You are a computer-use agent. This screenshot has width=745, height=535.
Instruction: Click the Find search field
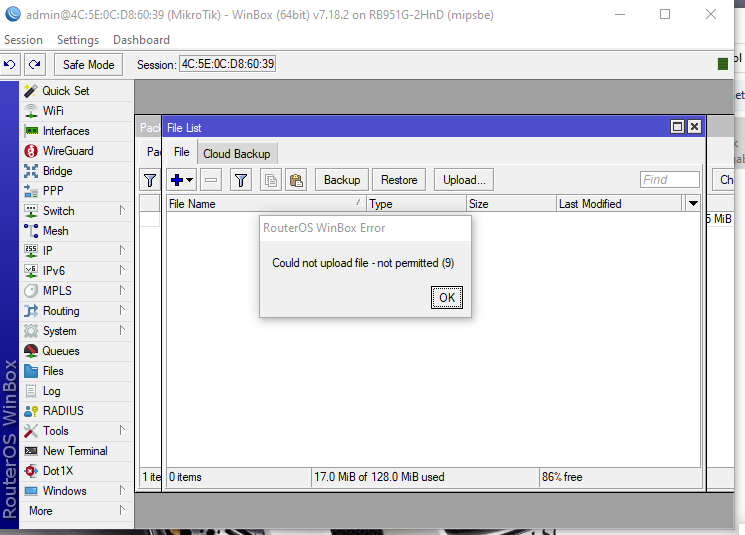(x=669, y=180)
